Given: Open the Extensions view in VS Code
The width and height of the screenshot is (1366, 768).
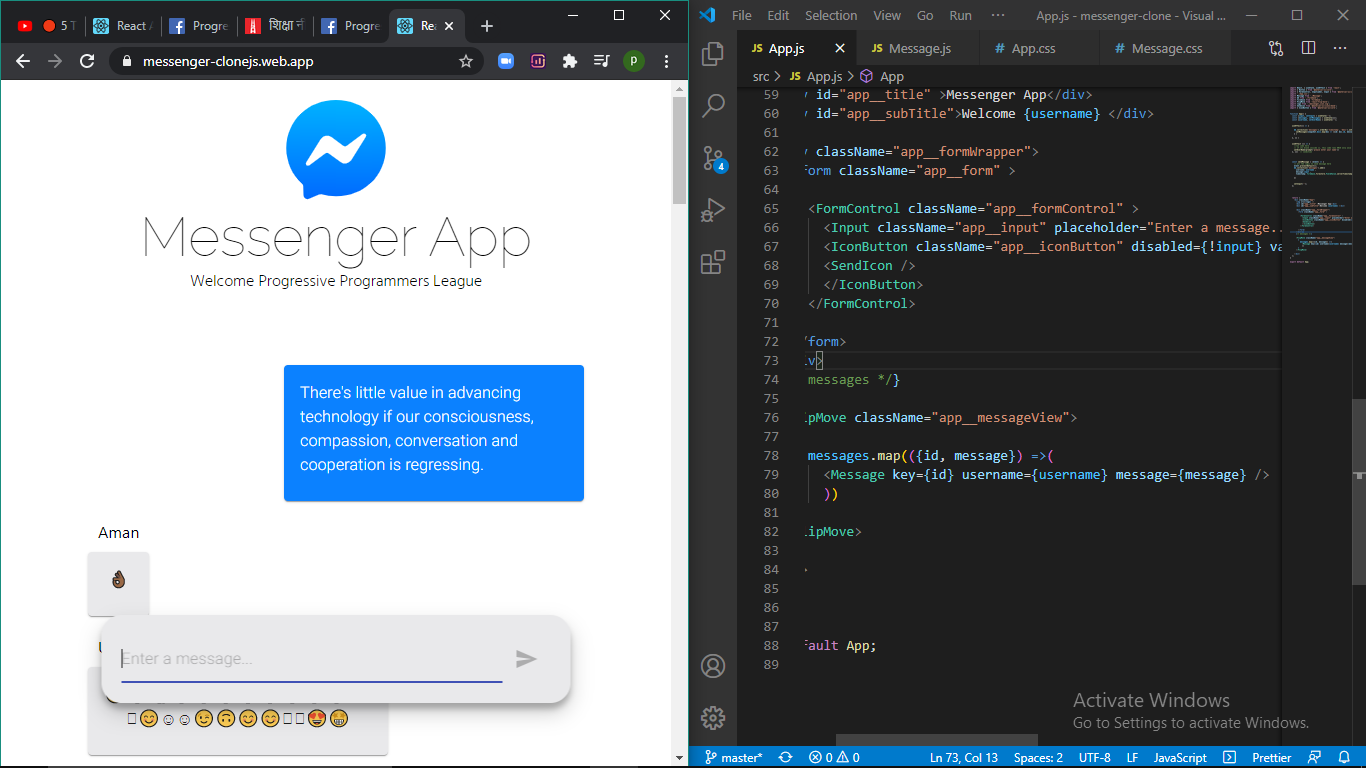Looking at the screenshot, I should tap(713, 262).
